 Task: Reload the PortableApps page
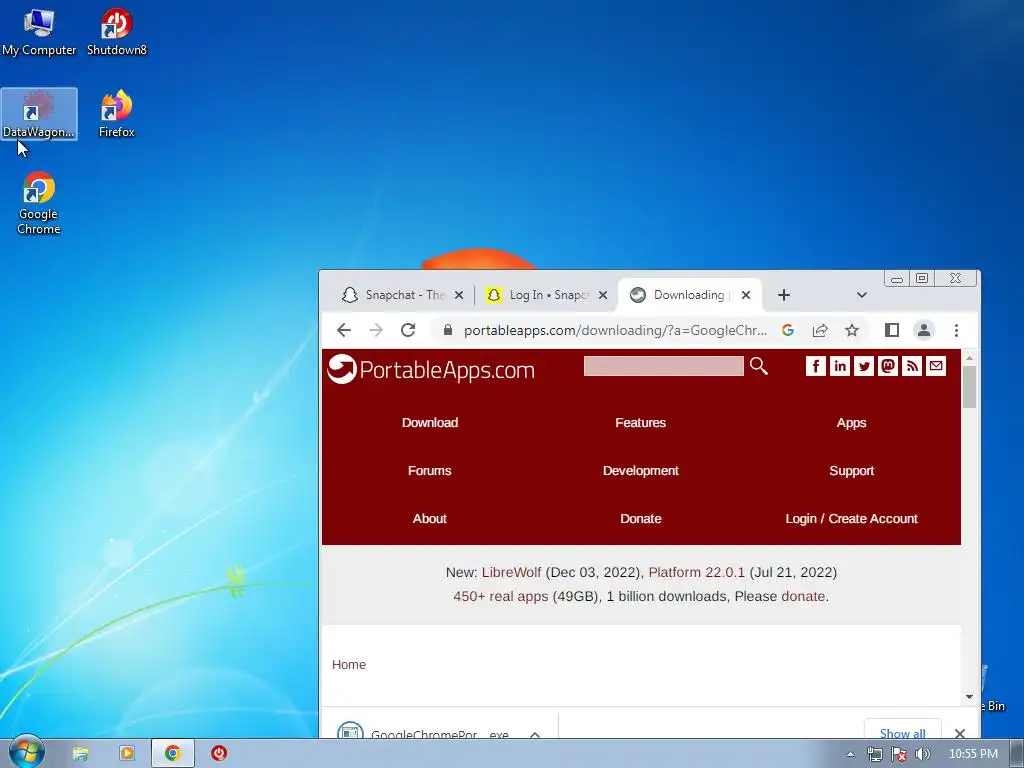coord(408,330)
